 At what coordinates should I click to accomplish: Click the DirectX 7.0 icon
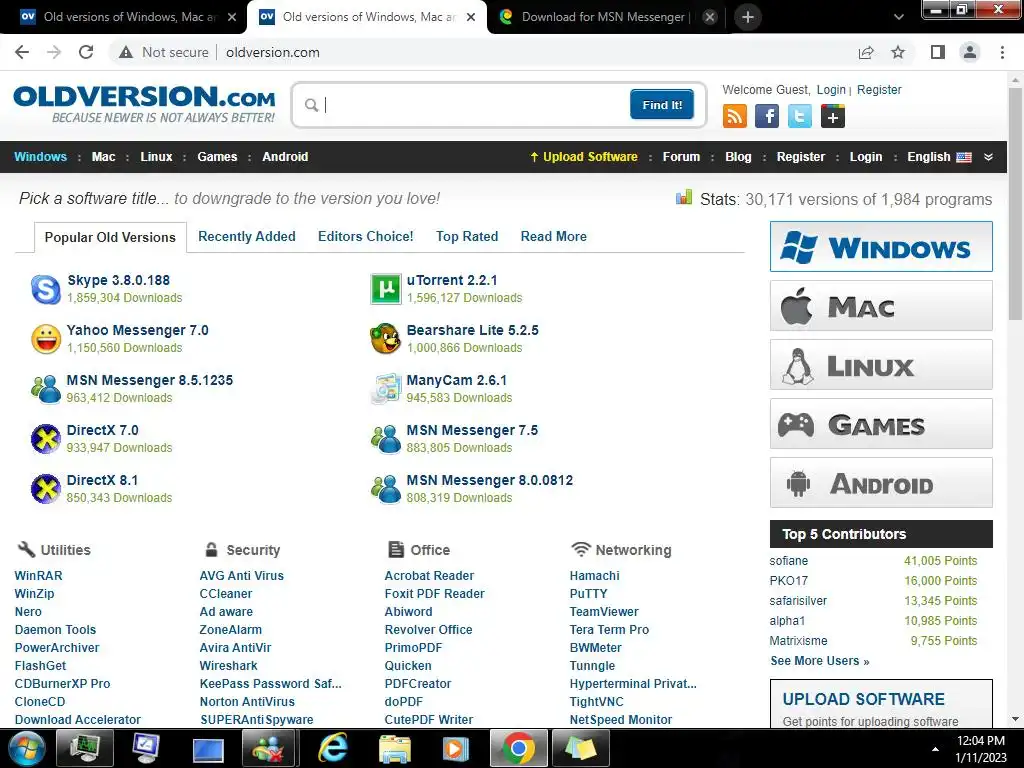(x=46, y=439)
